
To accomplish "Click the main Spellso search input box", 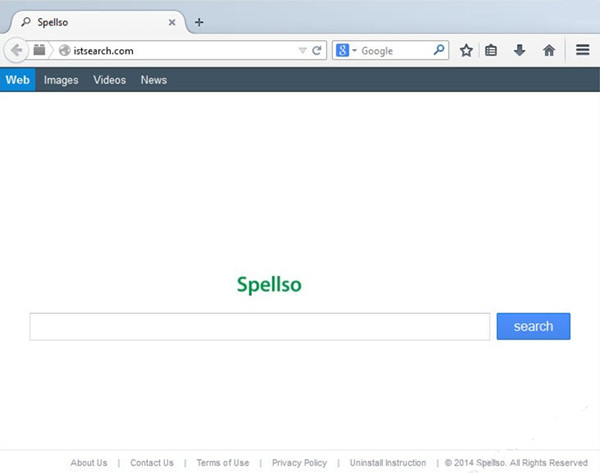I will pyautogui.click(x=260, y=326).
